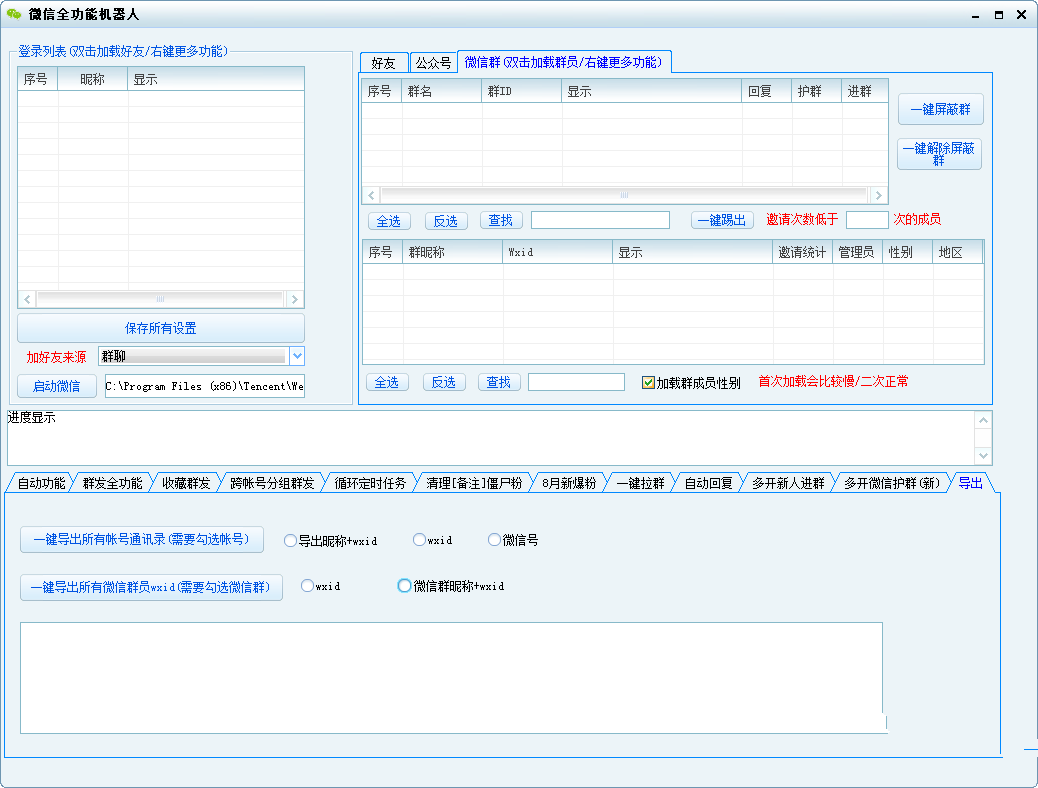Click the 启动微信 button
The image size is (1038, 788).
point(57,386)
